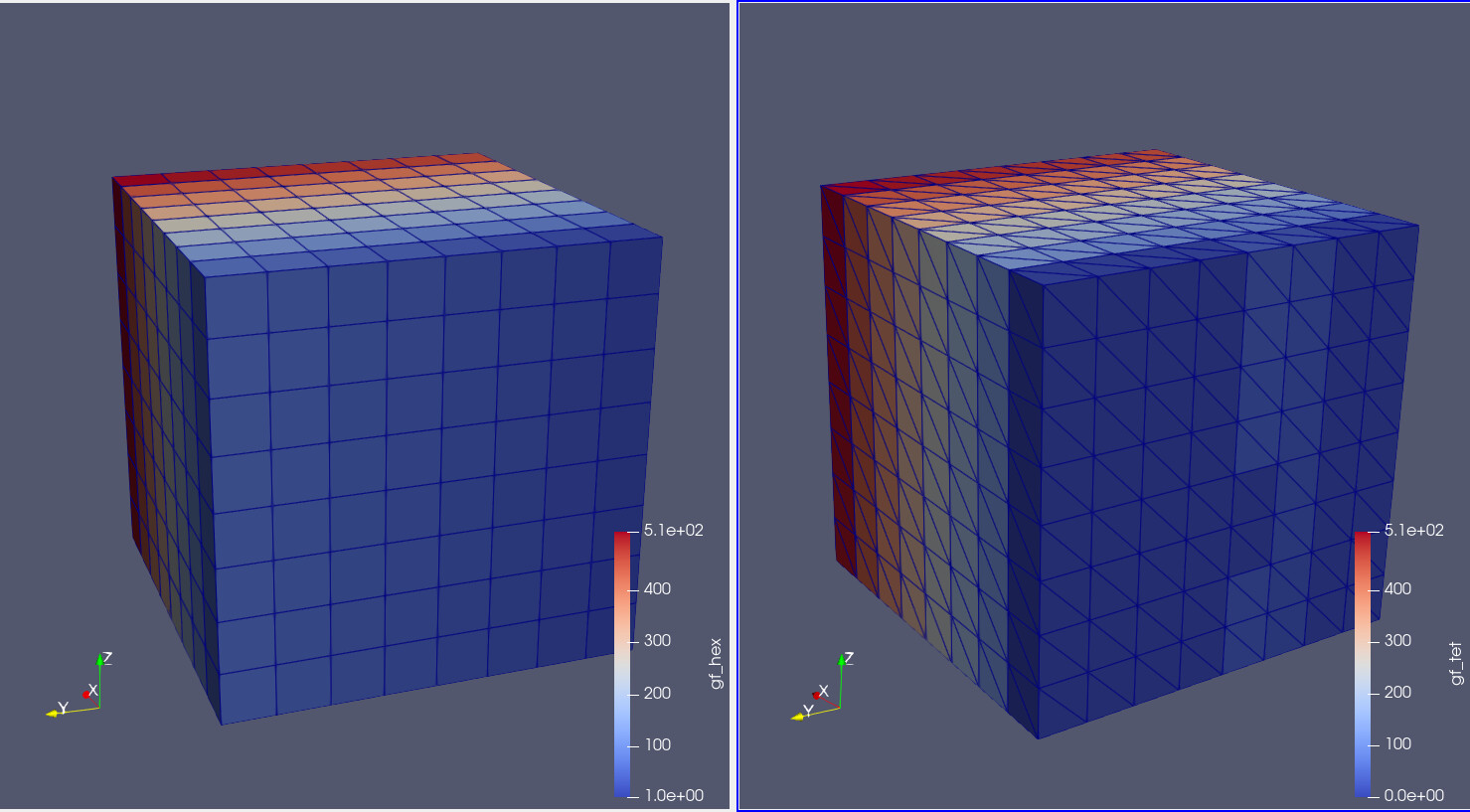
Task: Click the red X axis in right view
Action: coord(820,693)
